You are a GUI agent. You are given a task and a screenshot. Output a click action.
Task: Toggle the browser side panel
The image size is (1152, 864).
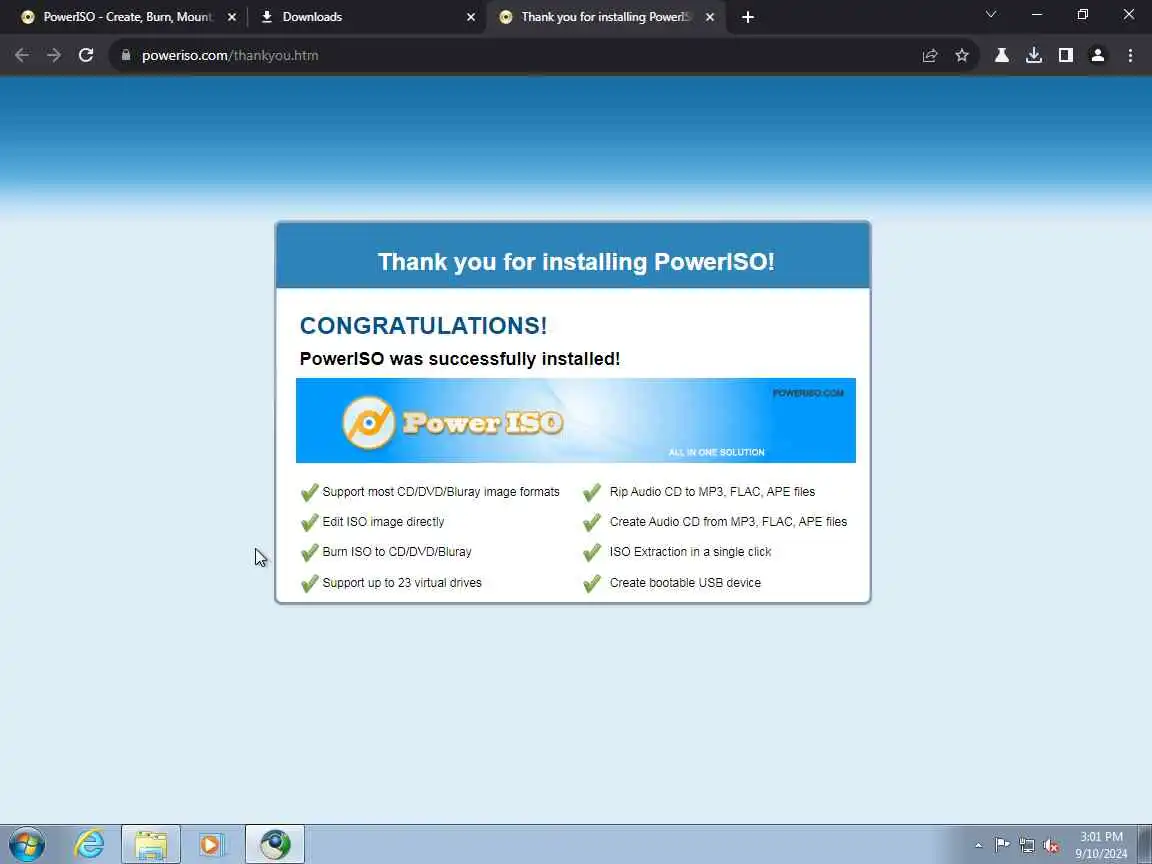(x=1066, y=55)
